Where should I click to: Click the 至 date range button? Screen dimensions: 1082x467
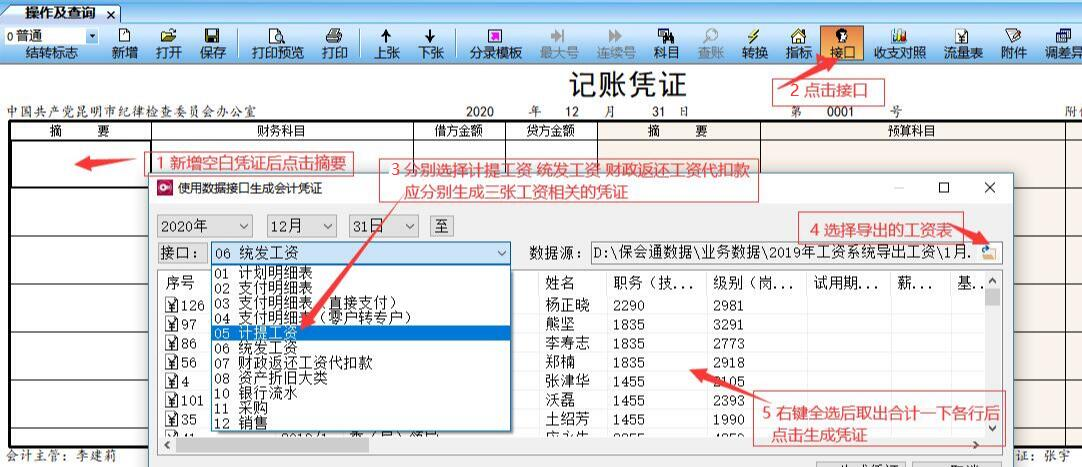(441, 226)
